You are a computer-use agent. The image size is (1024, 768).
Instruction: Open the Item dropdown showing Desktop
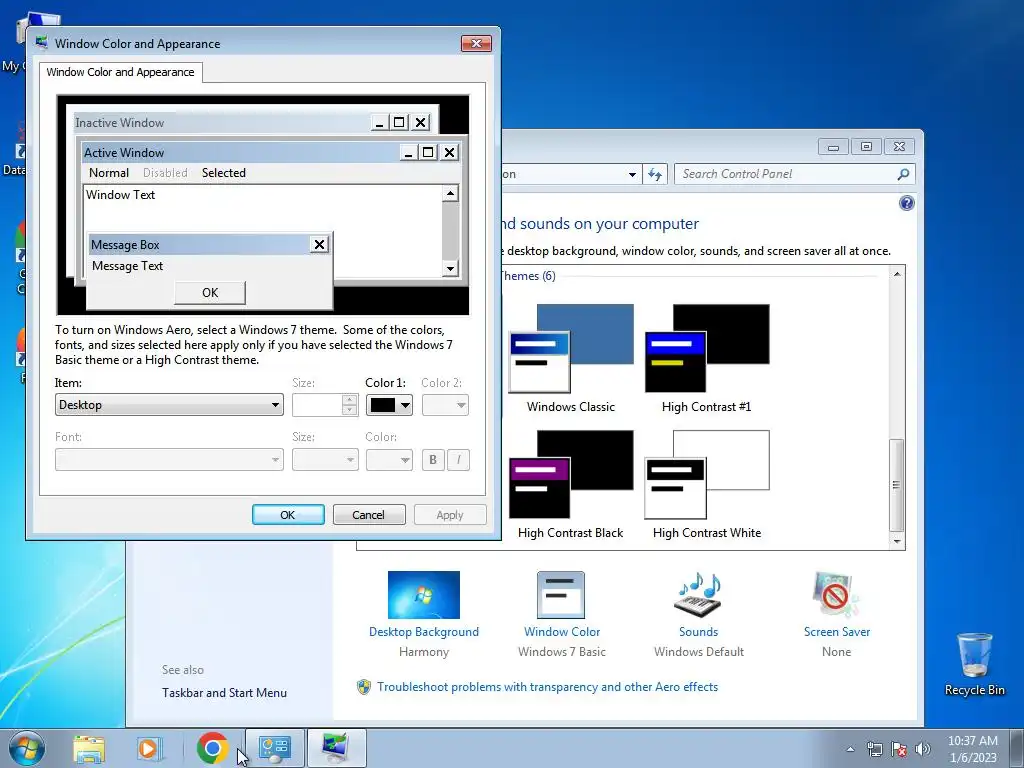[x=169, y=405]
